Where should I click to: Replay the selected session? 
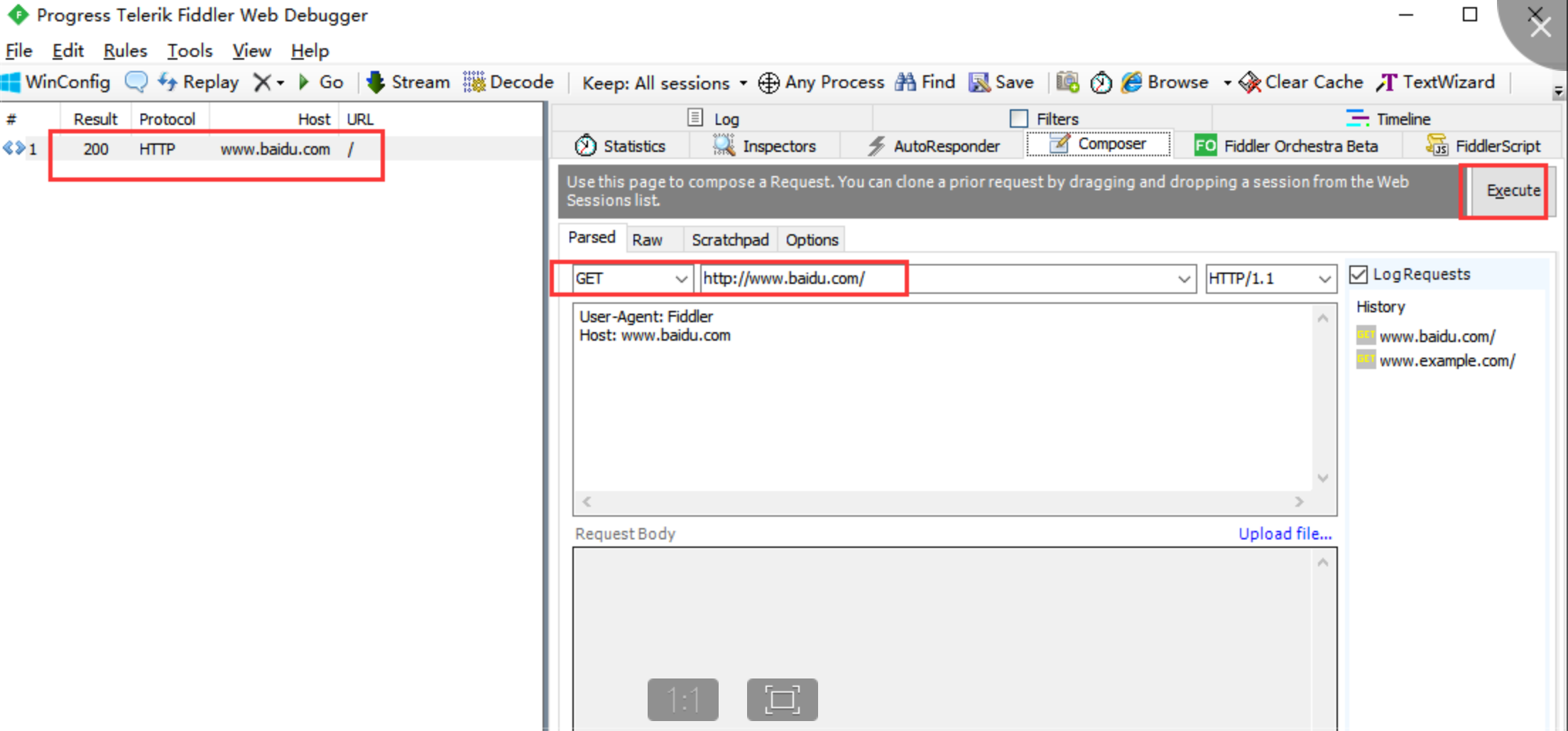tap(198, 82)
